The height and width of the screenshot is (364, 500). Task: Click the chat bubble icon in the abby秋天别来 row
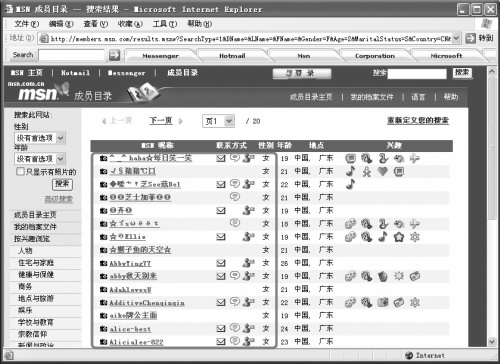(235, 276)
